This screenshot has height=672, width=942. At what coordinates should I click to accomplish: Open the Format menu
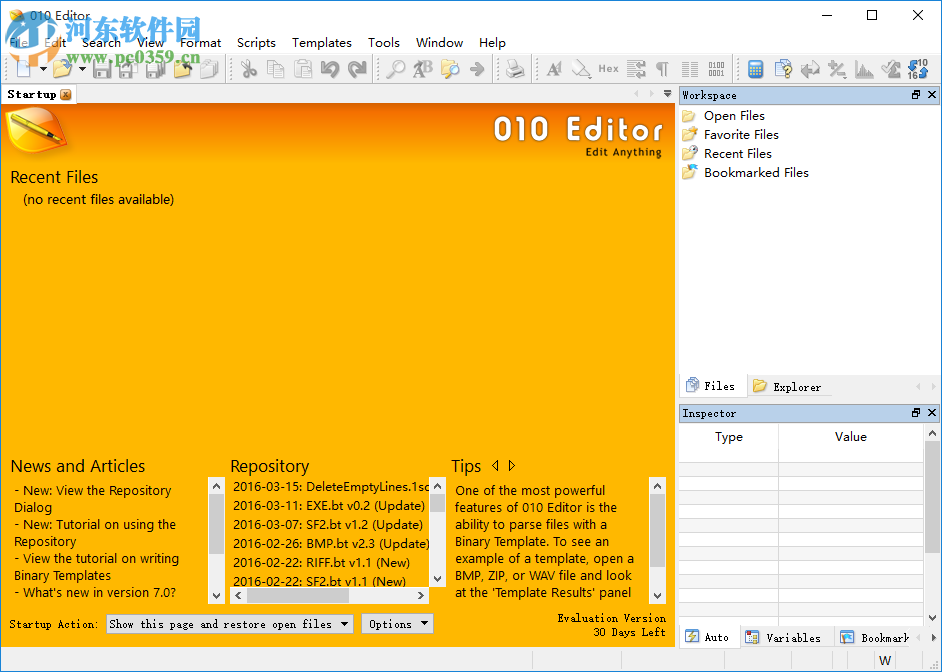pos(201,43)
